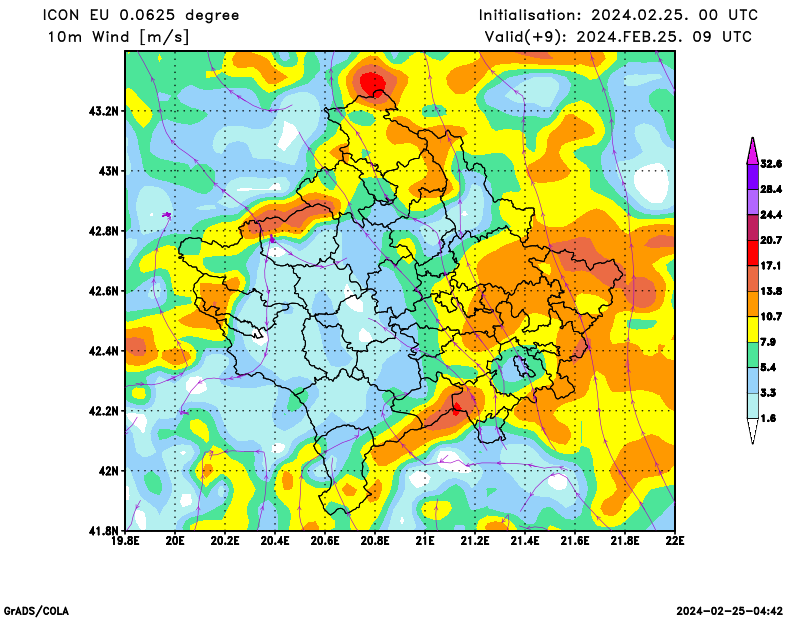Screen dimensions: 800x618
Task: Click the 42.8N latitude label
Action: click(104, 231)
